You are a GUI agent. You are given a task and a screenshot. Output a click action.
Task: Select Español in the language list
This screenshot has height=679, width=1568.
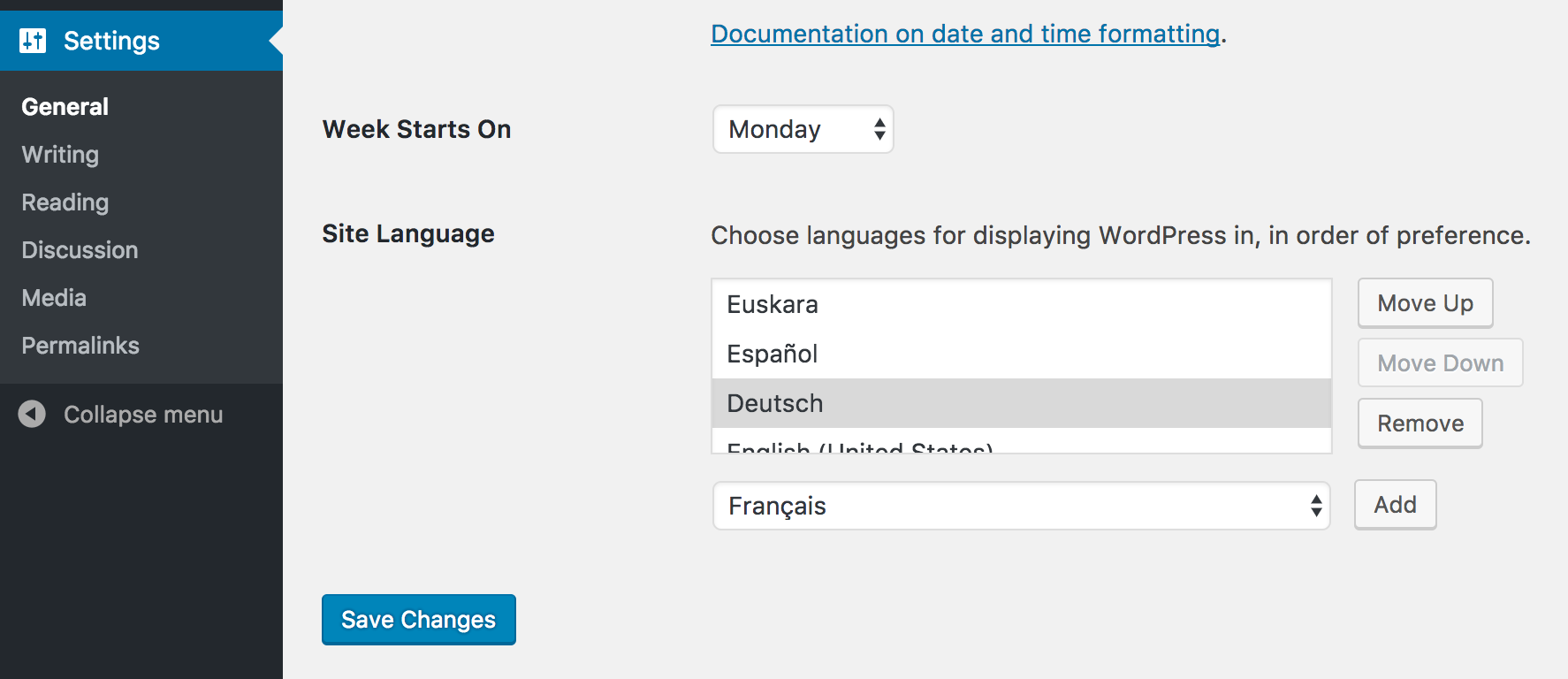[773, 354]
